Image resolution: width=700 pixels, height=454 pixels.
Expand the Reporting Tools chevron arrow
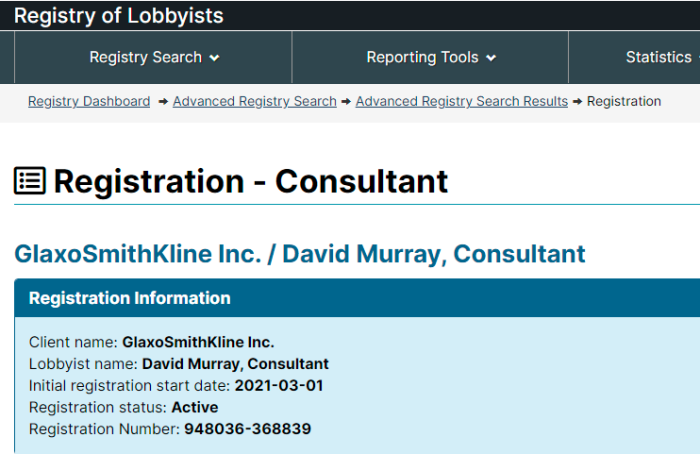tap(491, 58)
